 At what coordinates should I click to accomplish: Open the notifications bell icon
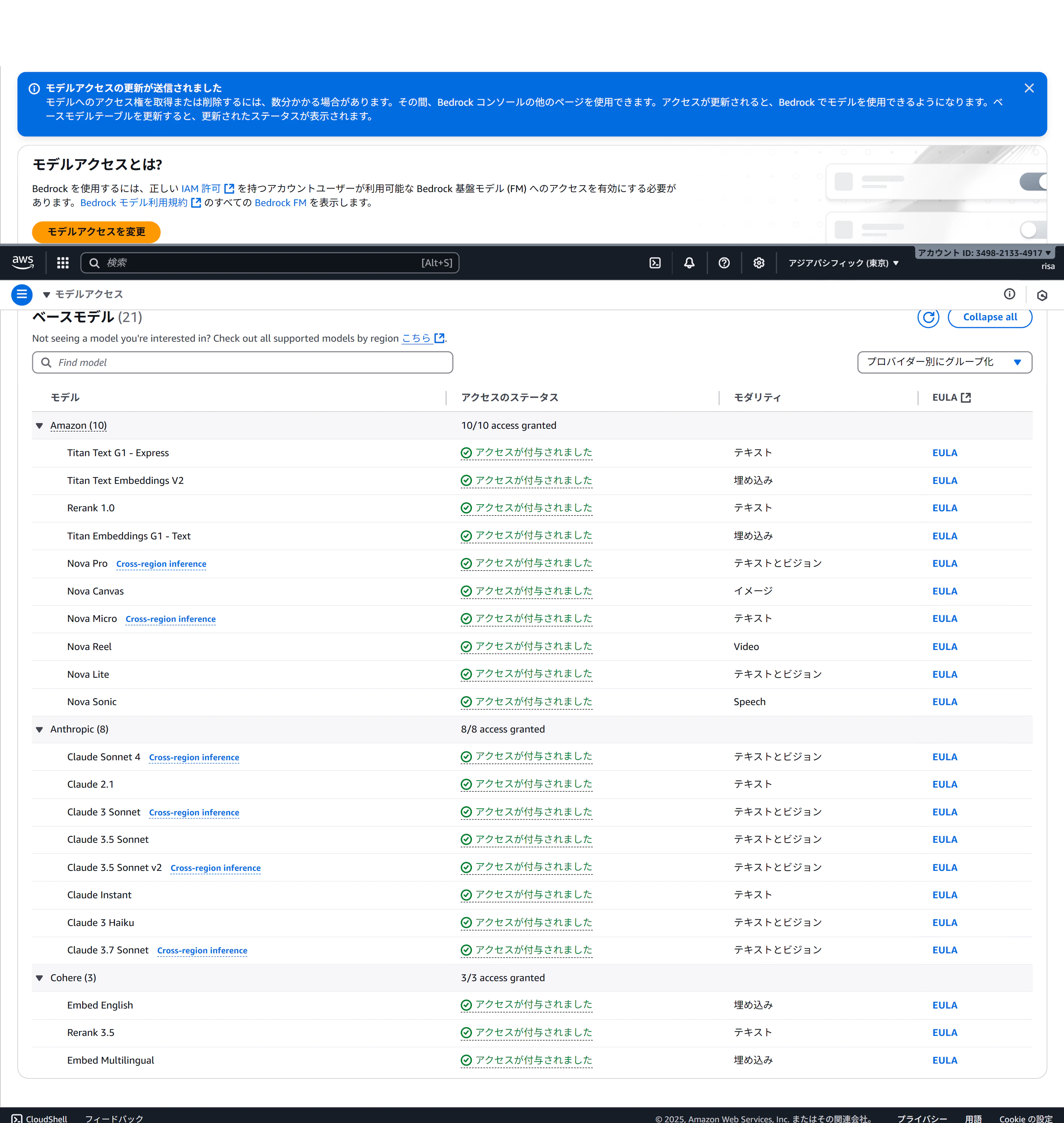[689, 263]
